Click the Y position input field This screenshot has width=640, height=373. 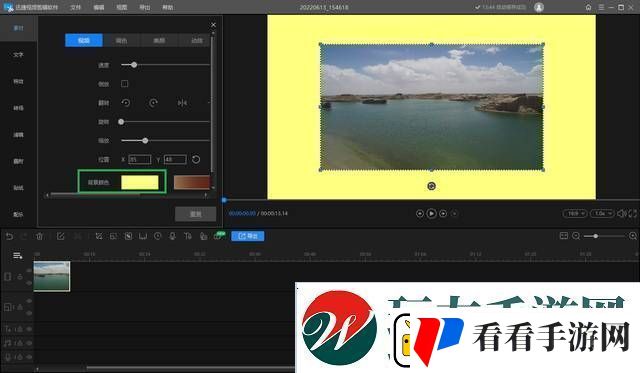point(175,159)
